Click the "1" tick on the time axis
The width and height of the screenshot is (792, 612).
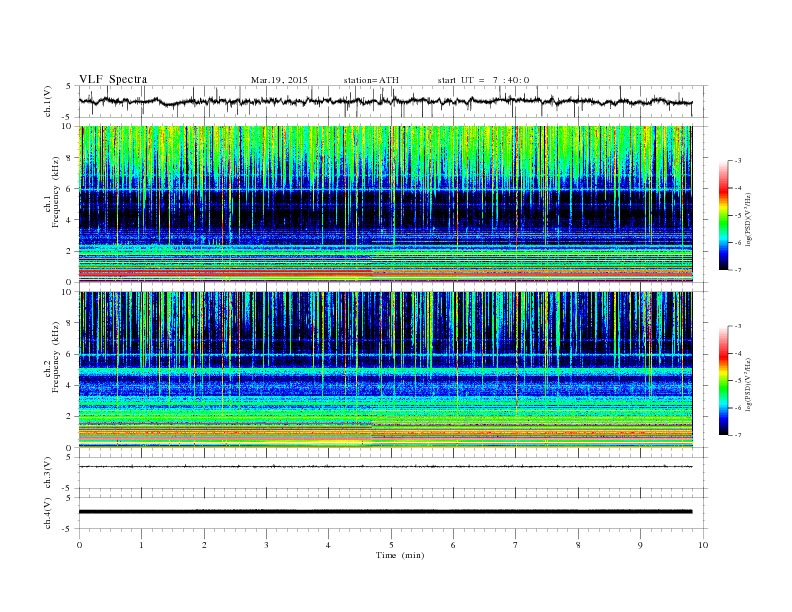pos(141,545)
